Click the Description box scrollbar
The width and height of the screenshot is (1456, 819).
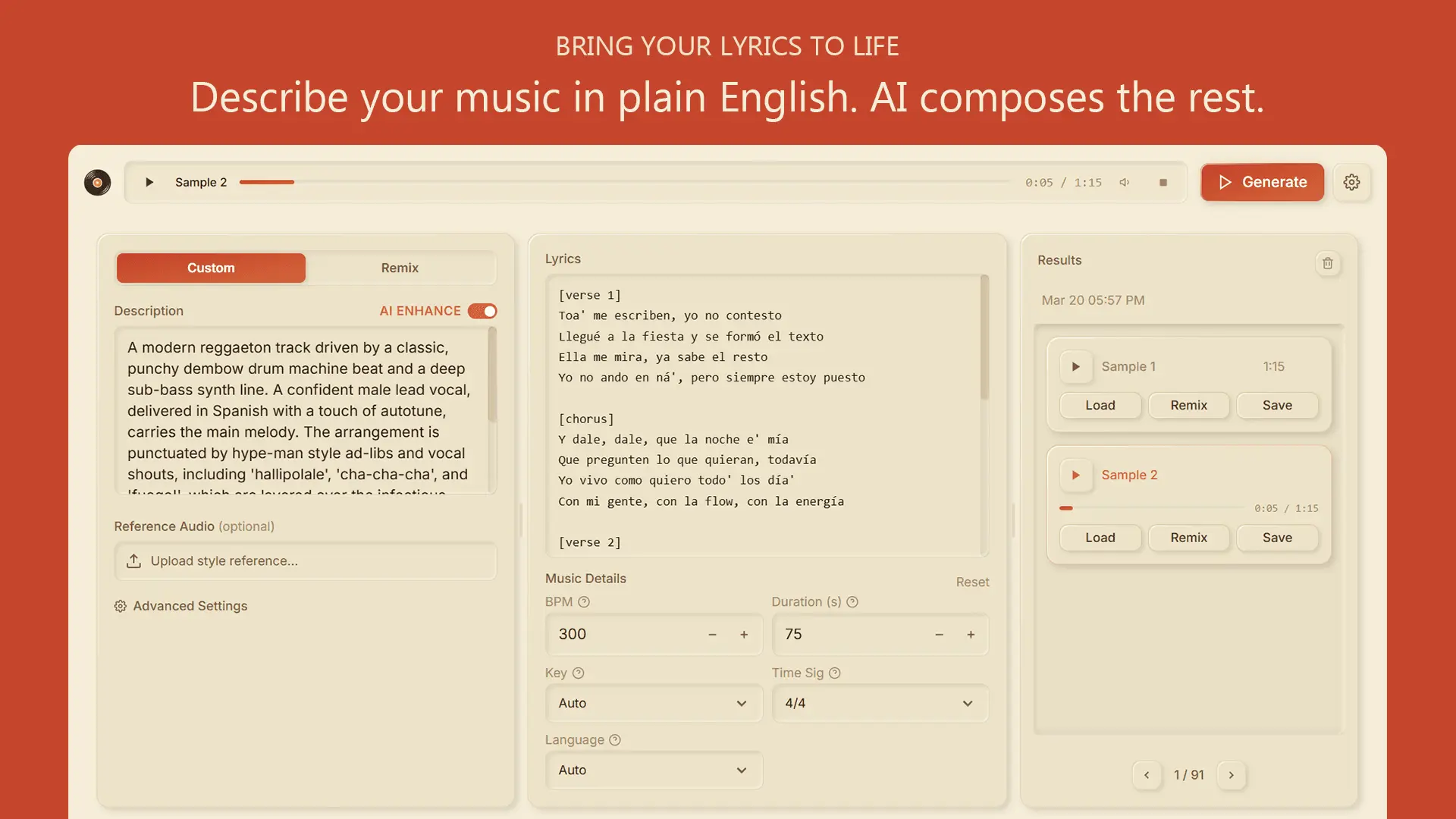[492, 375]
